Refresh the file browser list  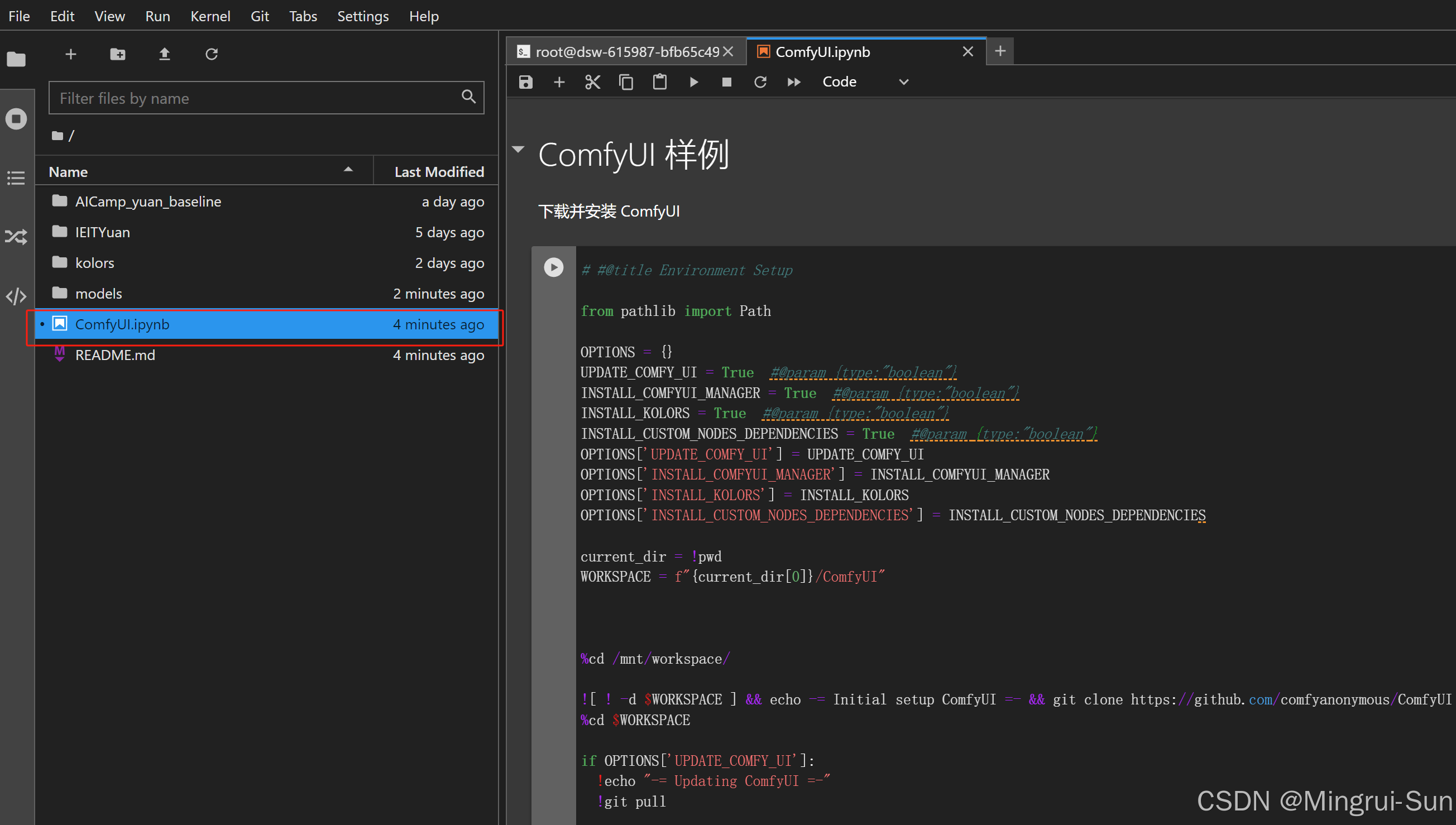coord(212,54)
